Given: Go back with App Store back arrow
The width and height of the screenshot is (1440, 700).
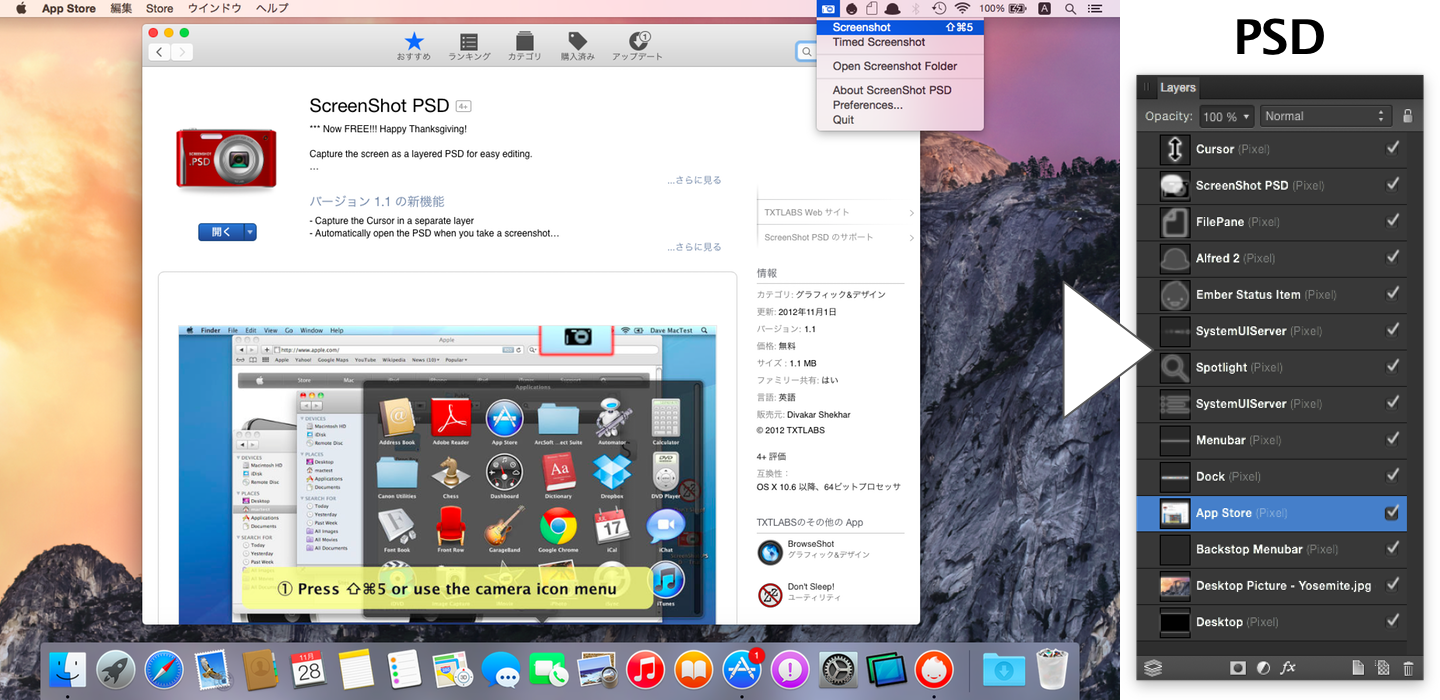Looking at the screenshot, I should (160, 52).
